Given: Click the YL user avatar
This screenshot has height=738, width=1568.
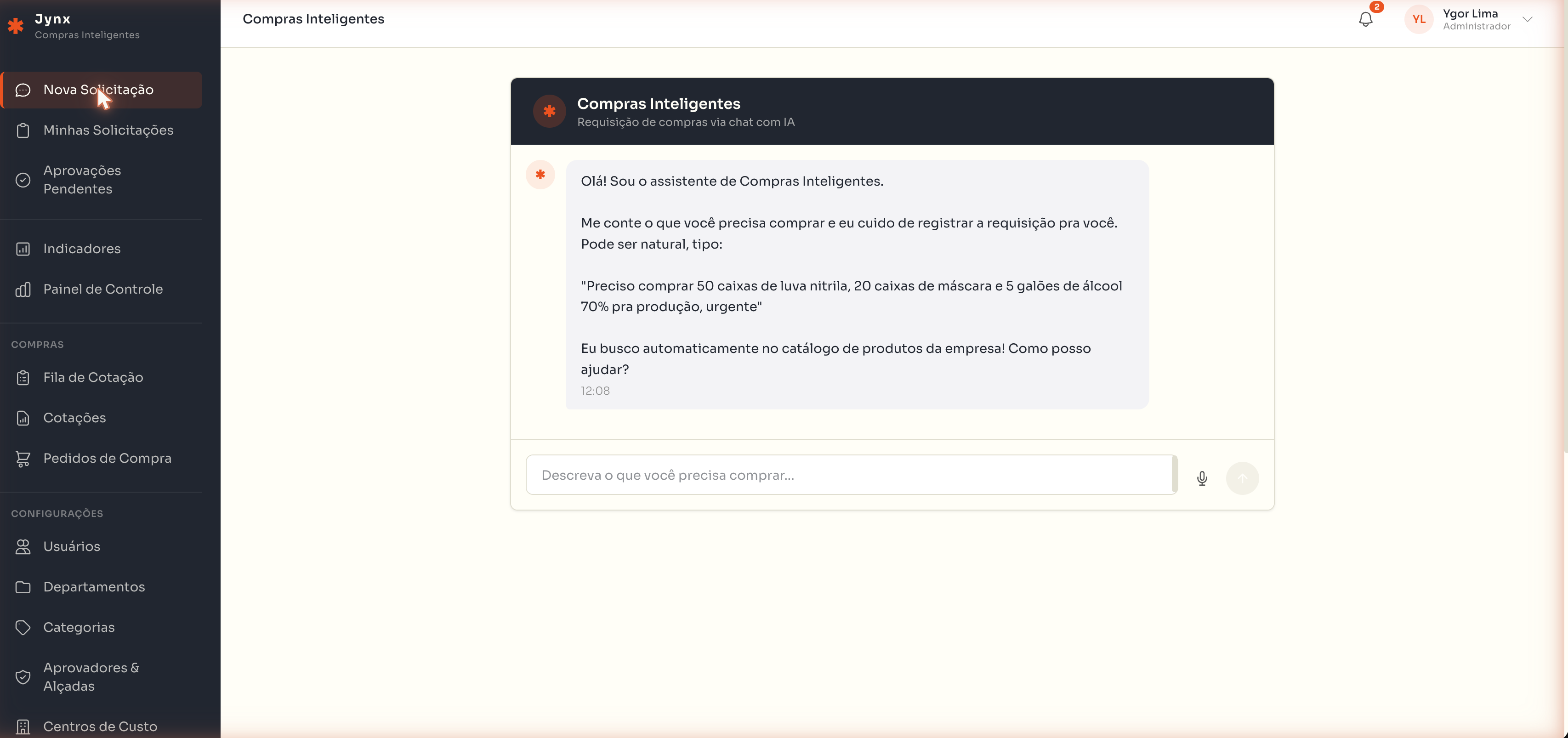Looking at the screenshot, I should (1418, 19).
